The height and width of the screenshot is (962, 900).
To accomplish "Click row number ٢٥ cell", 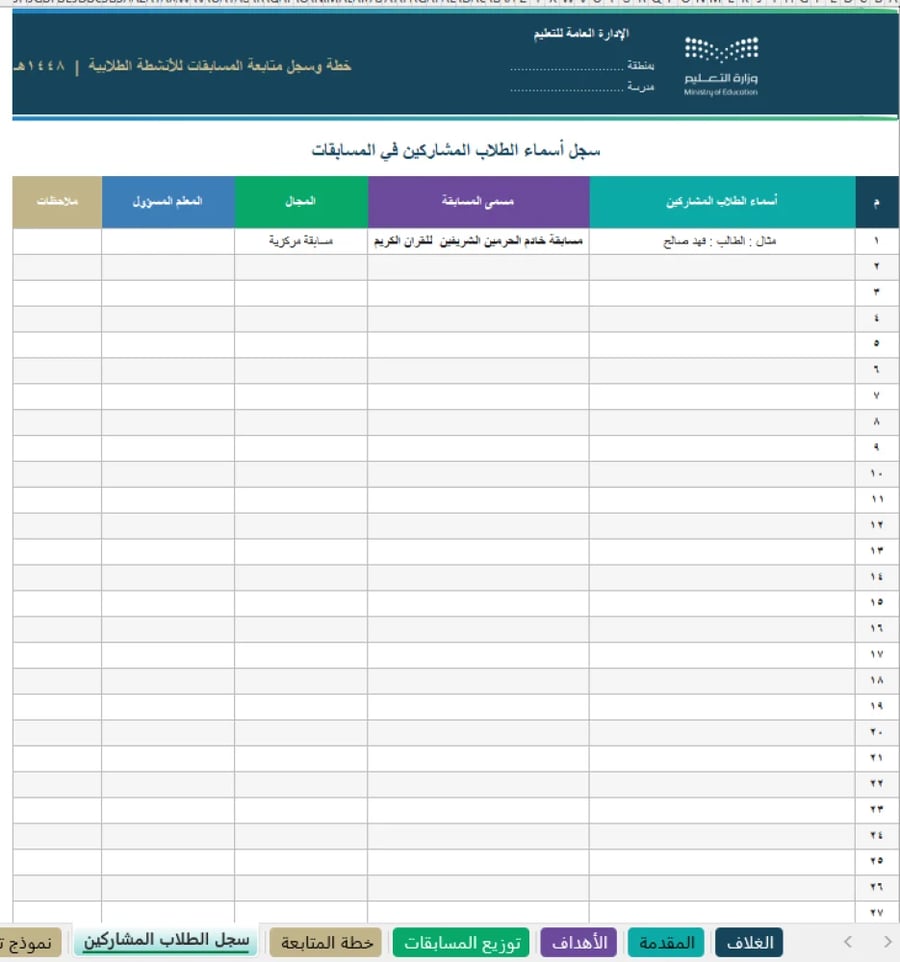I will pos(877,861).
